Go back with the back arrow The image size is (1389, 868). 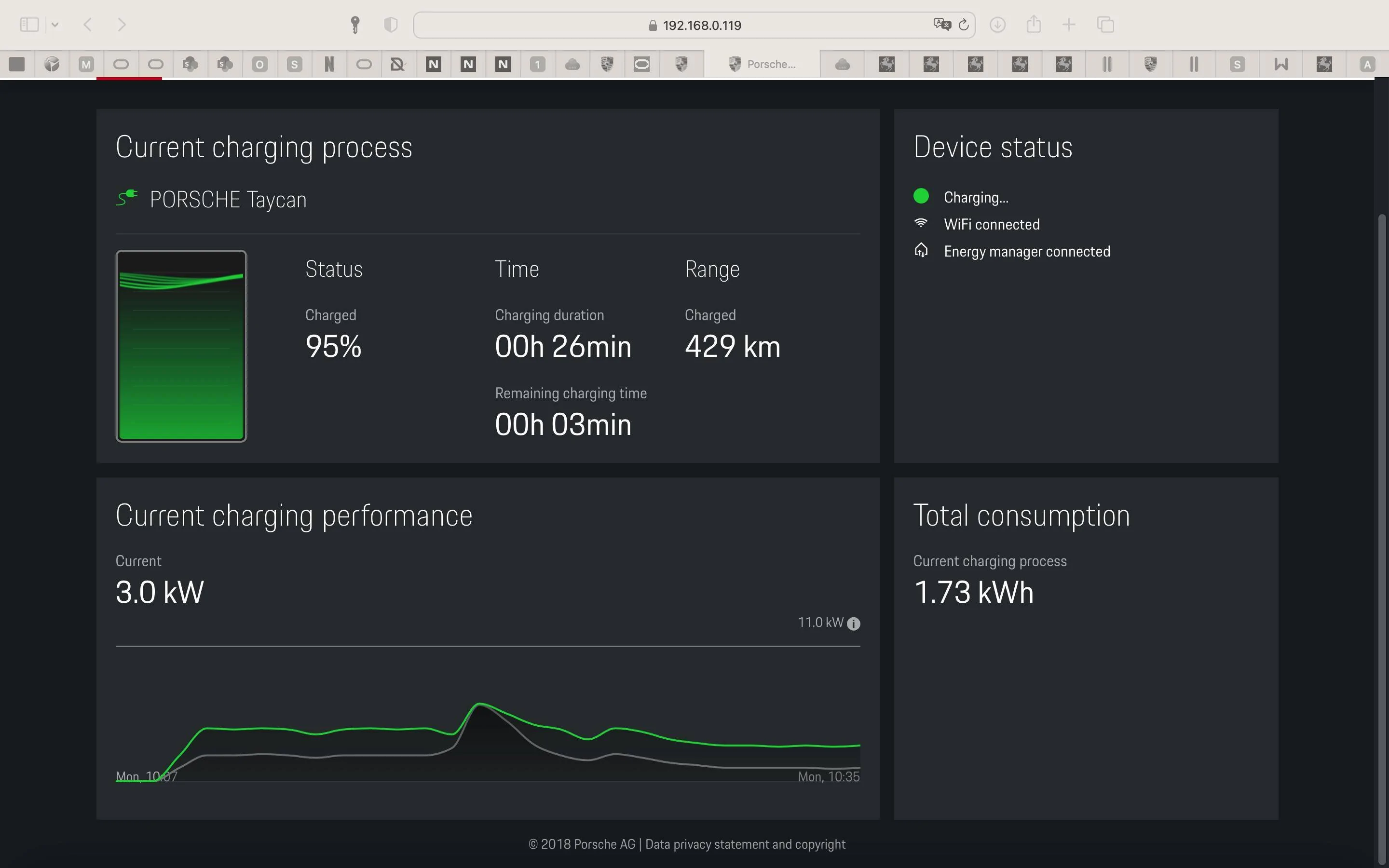click(x=88, y=25)
